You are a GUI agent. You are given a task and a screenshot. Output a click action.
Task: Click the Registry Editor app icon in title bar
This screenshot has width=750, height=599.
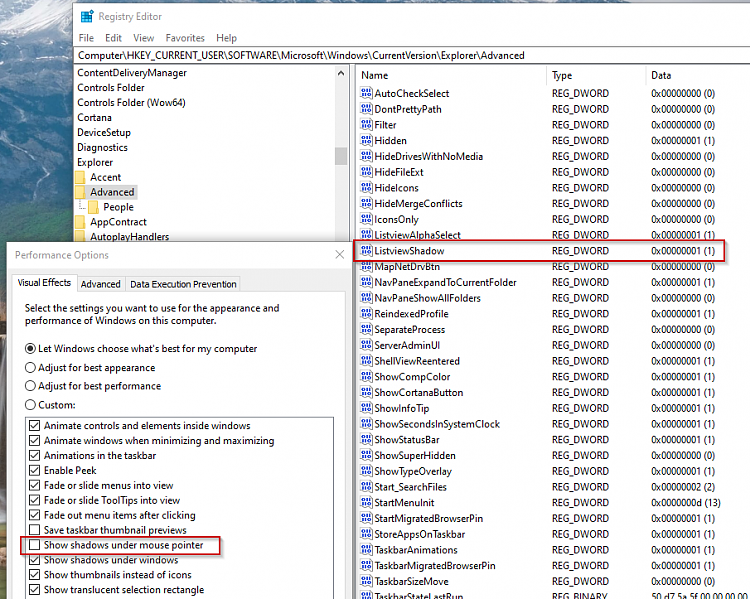[87, 16]
